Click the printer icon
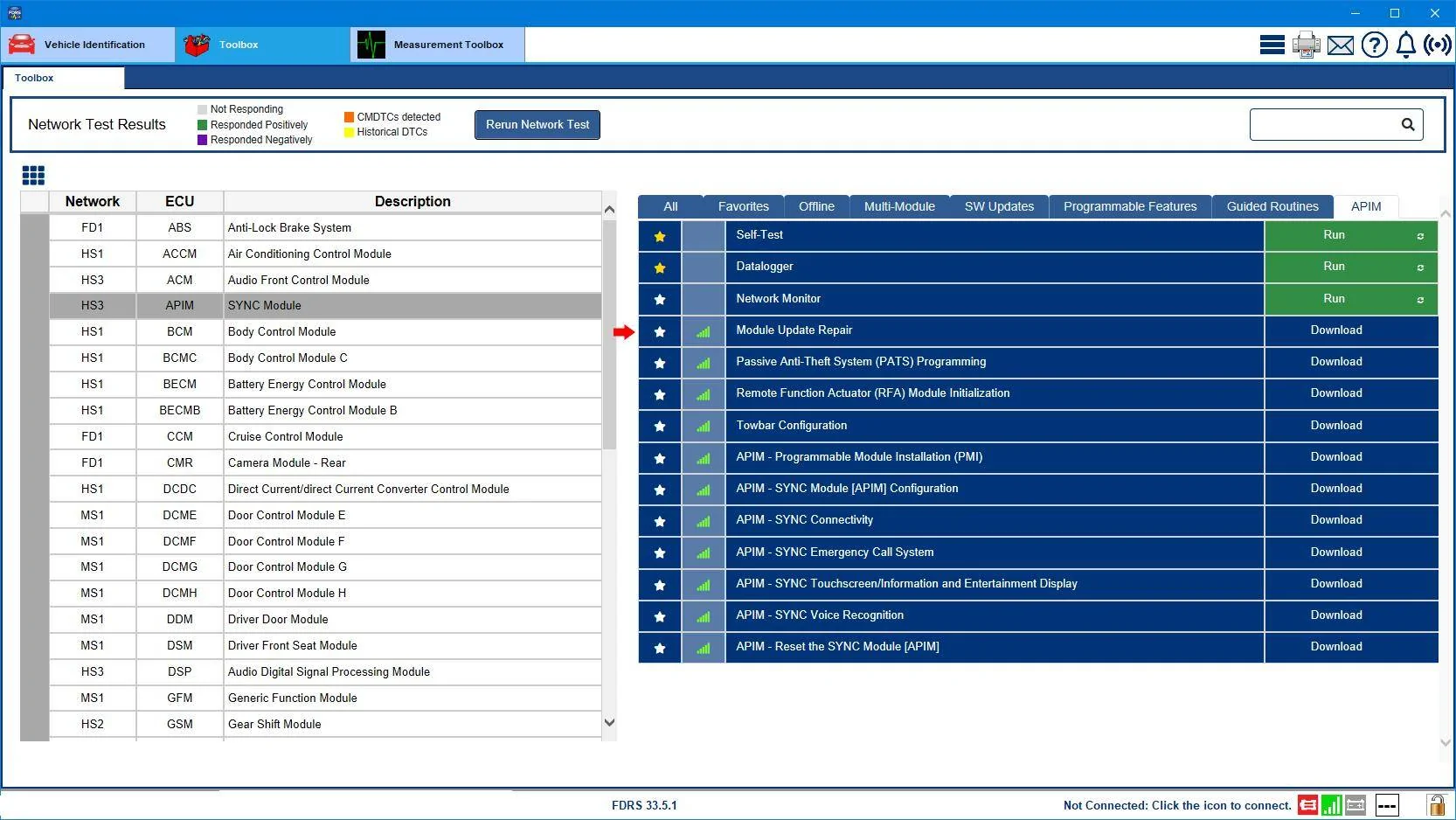The width and height of the screenshot is (1456, 820). [x=1306, y=45]
